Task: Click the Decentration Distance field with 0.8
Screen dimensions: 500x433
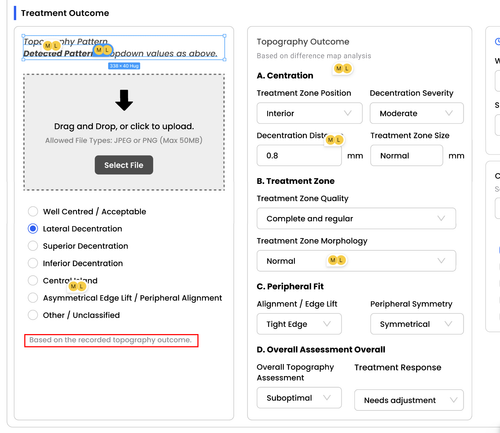Action: pos(299,155)
